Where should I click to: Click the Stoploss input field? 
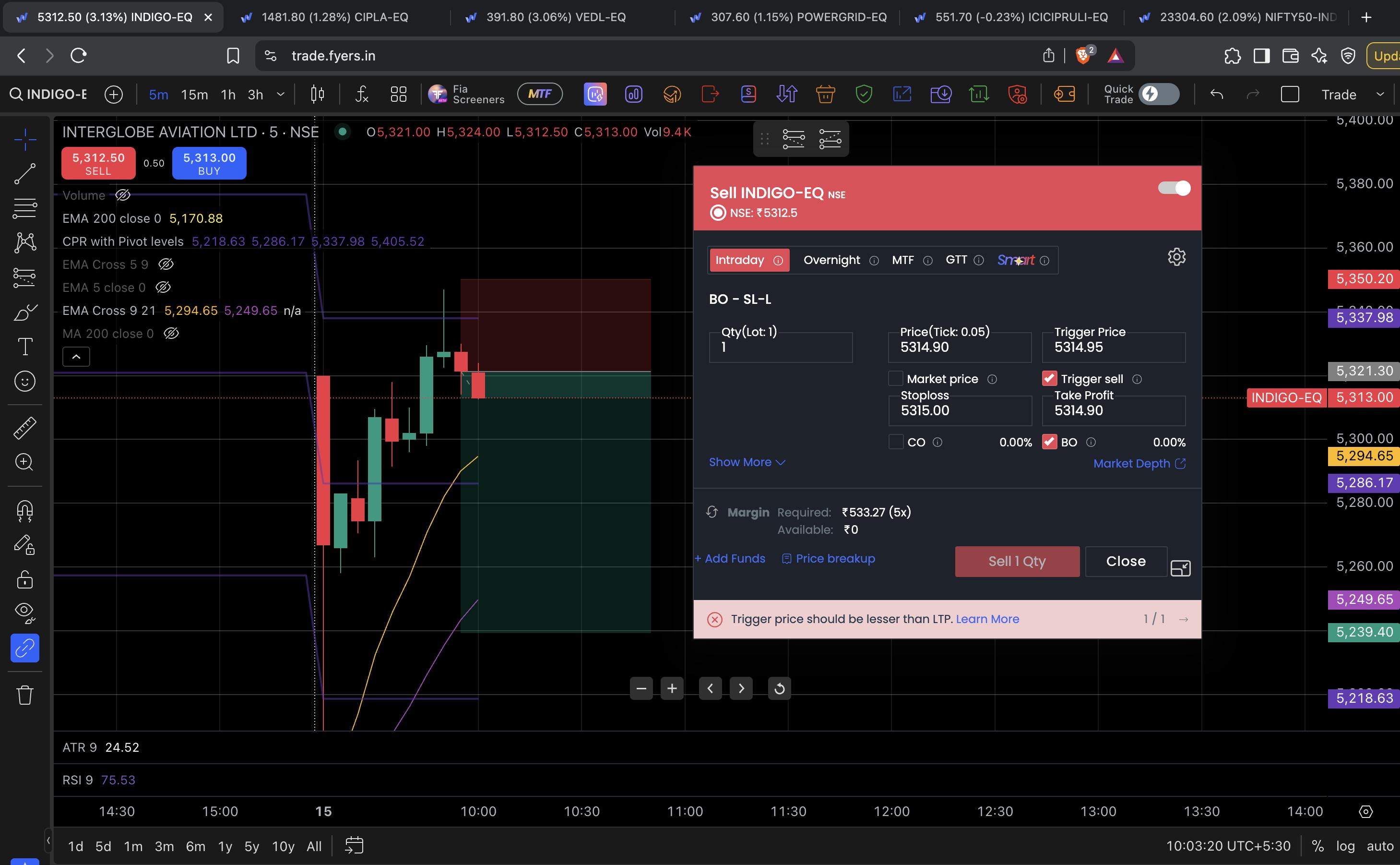960,411
